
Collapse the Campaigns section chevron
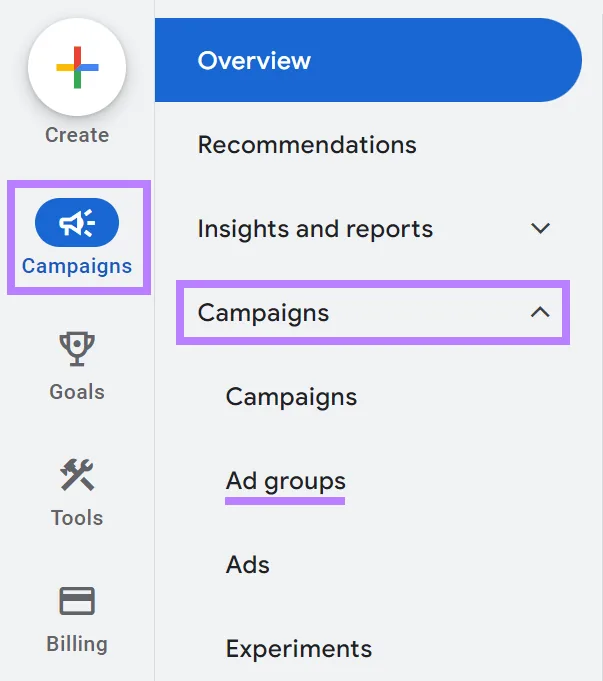point(540,312)
